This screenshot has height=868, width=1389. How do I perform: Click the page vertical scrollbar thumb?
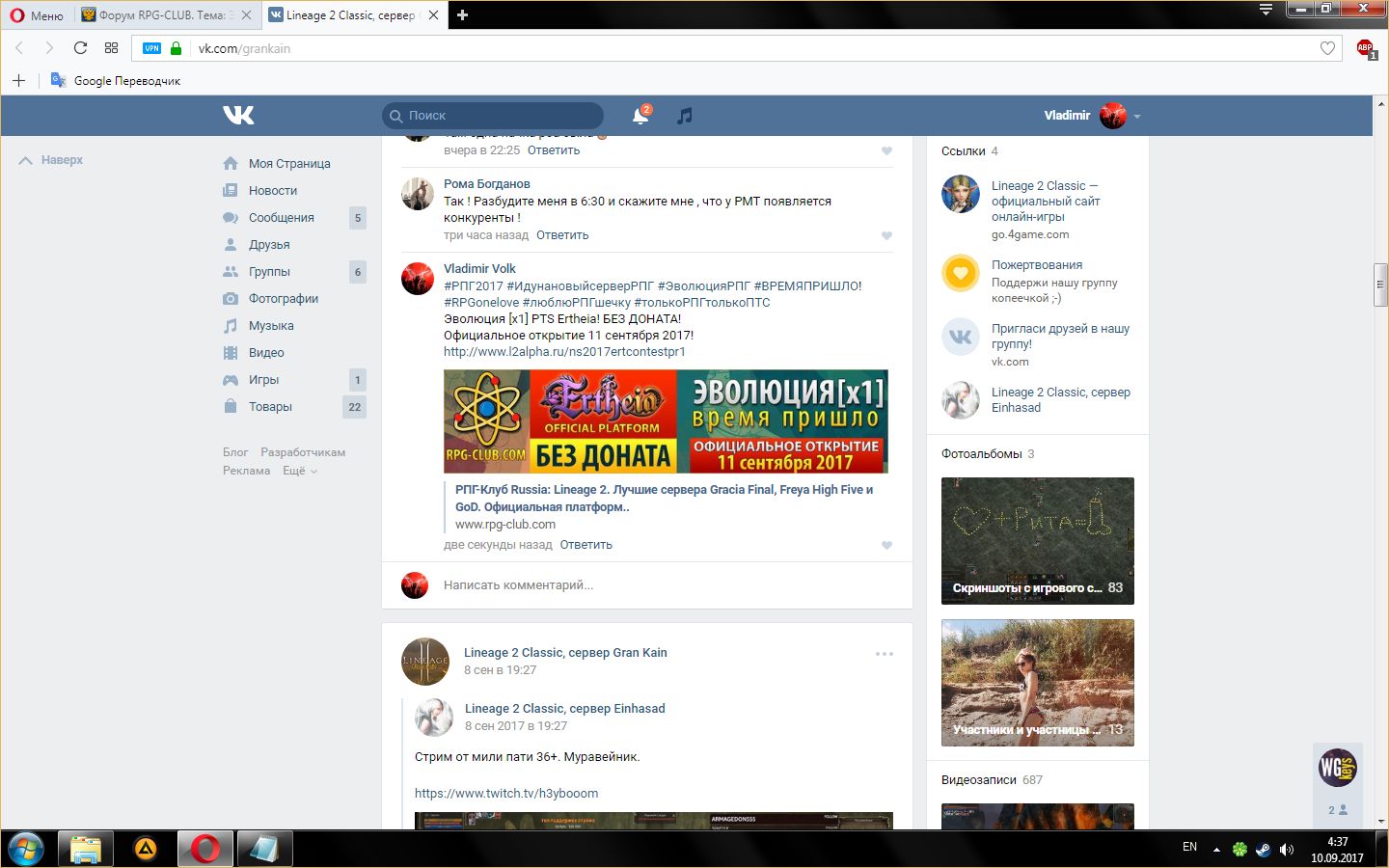(x=1381, y=285)
